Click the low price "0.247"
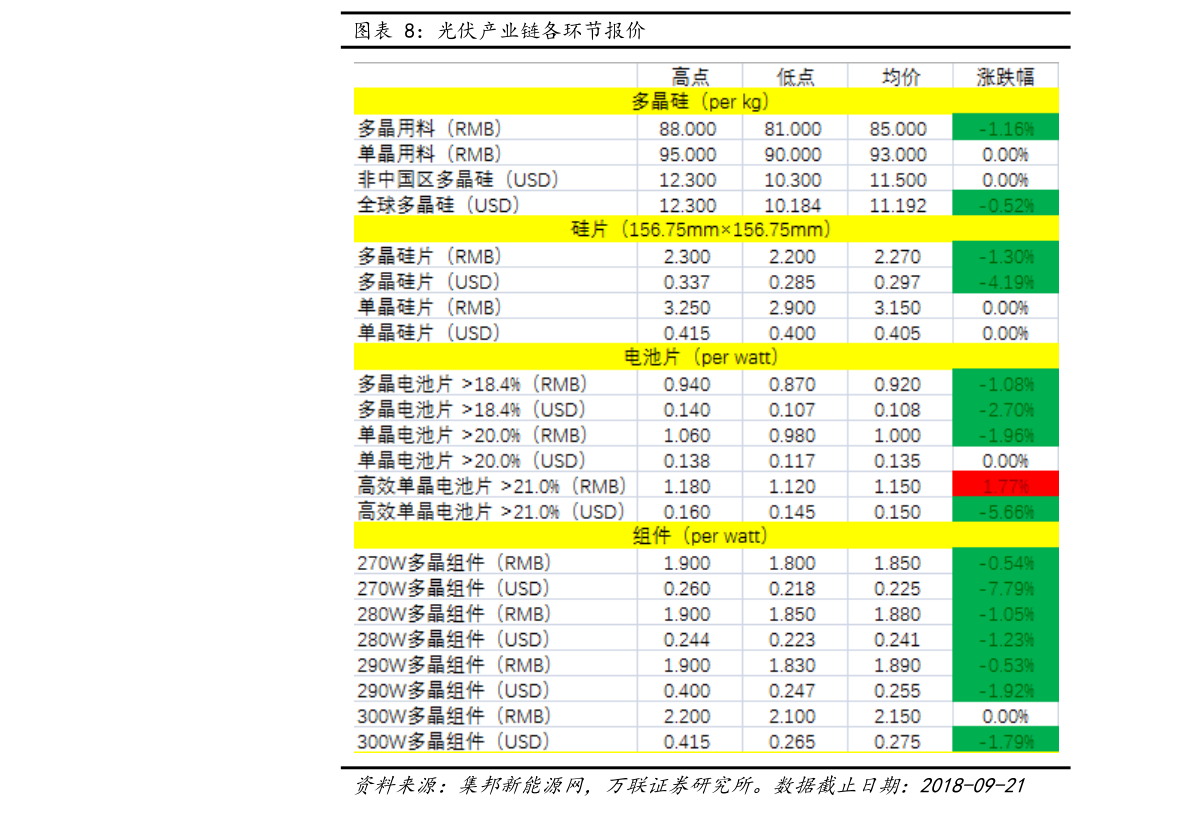Viewport: 1191px width, 816px height. (x=792, y=691)
